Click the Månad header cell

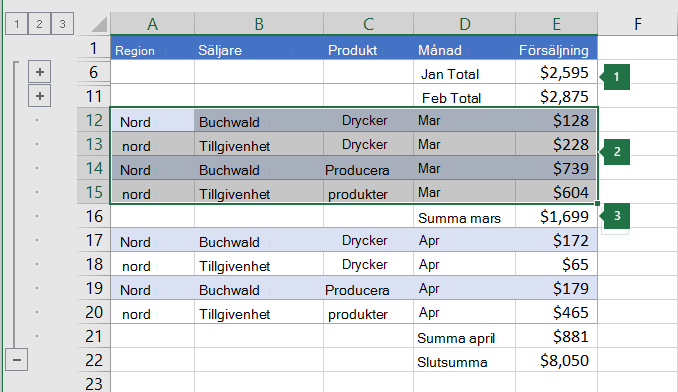(464, 48)
